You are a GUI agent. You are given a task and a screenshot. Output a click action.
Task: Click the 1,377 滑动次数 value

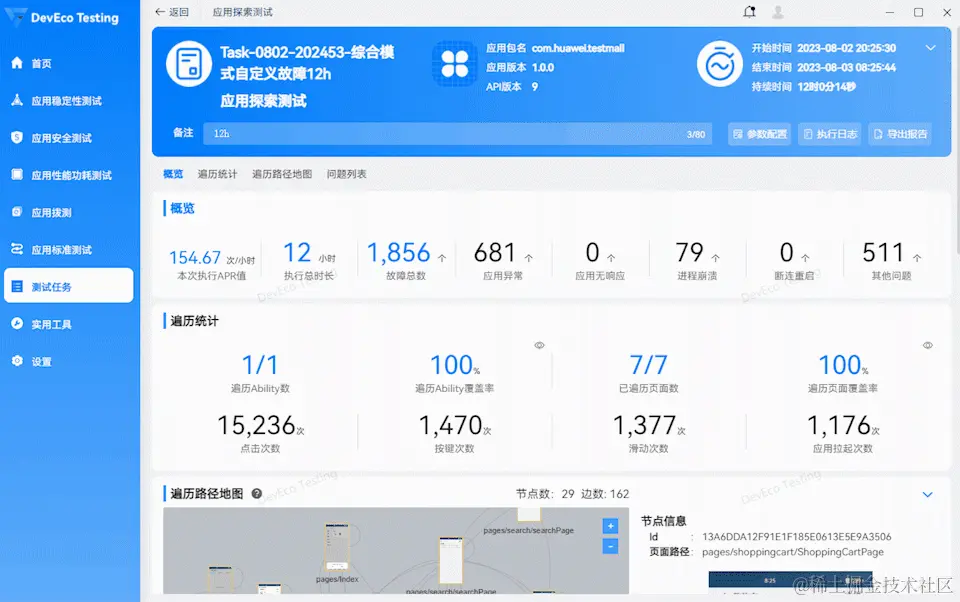[645, 425]
